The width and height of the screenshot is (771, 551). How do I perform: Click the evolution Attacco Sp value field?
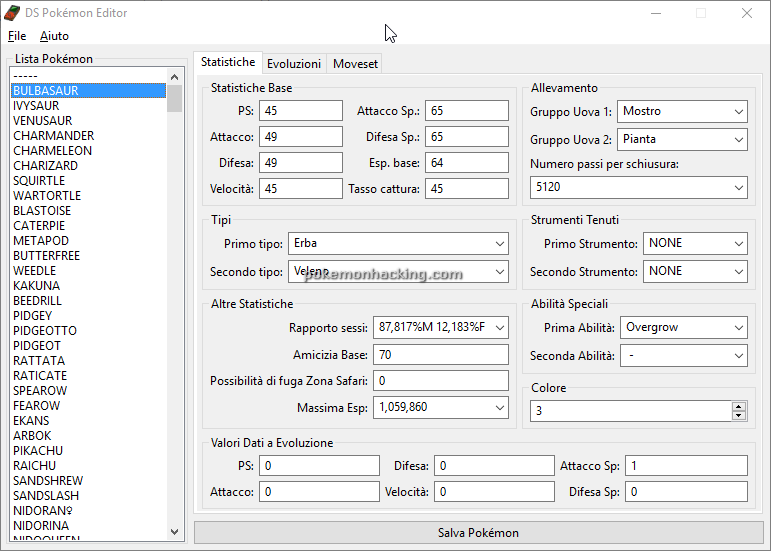point(686,465)
